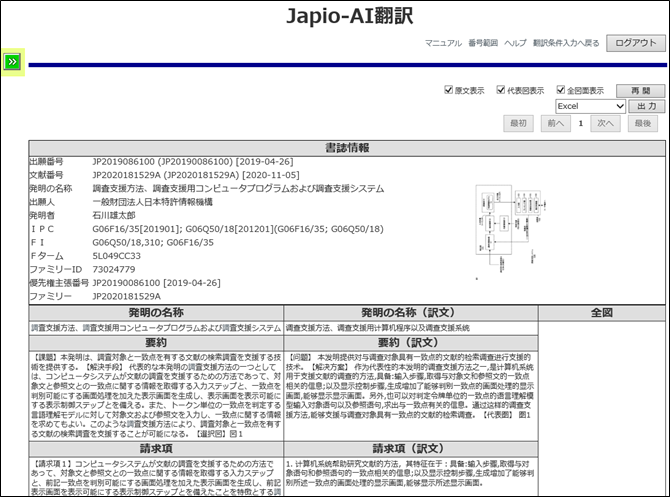672x497 pixels.
Task: Click document number JP2020181529A [2020-11-05] text
Action: [196, 175]
